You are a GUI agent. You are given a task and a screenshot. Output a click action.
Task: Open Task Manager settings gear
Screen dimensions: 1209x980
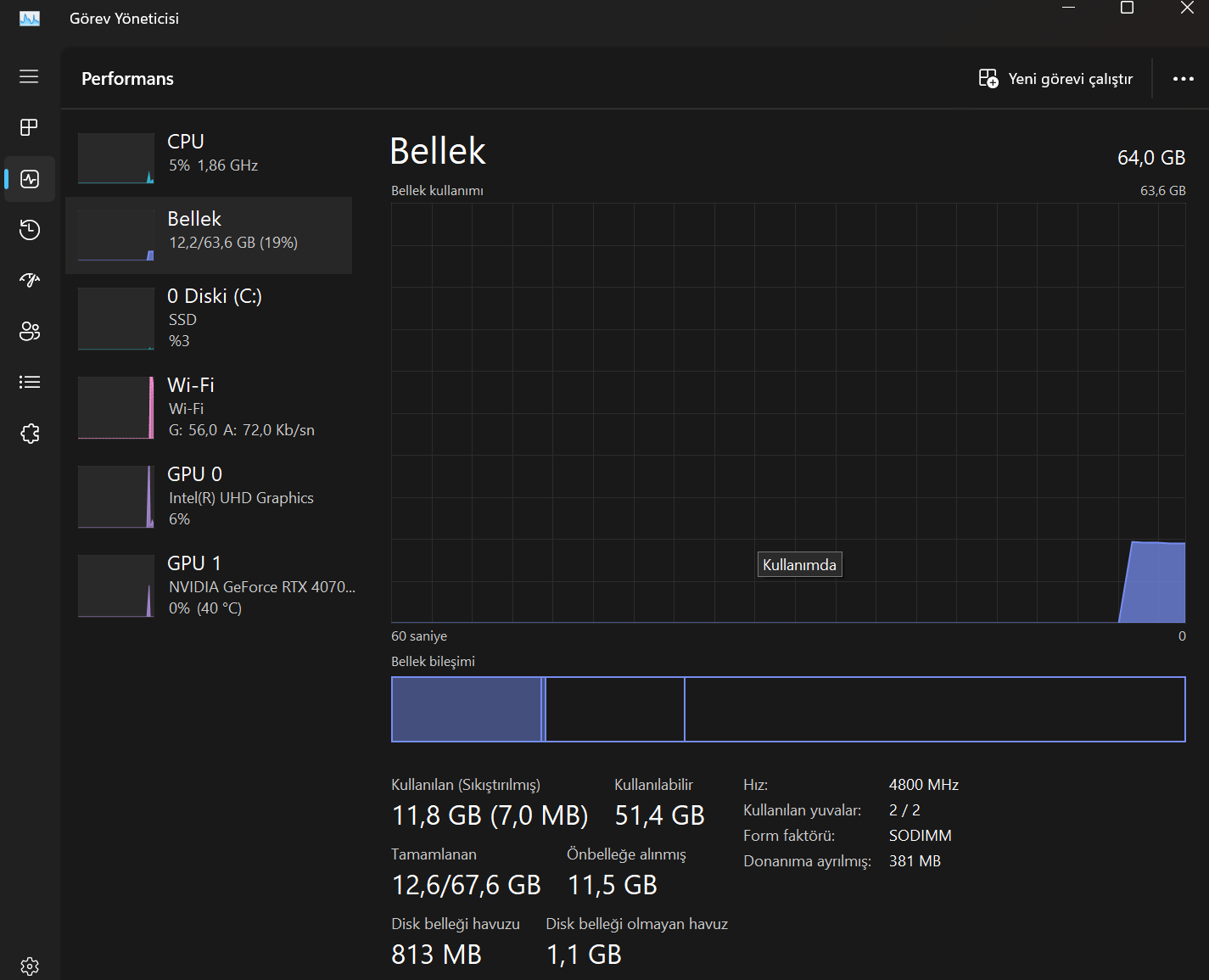click(30, 966)
